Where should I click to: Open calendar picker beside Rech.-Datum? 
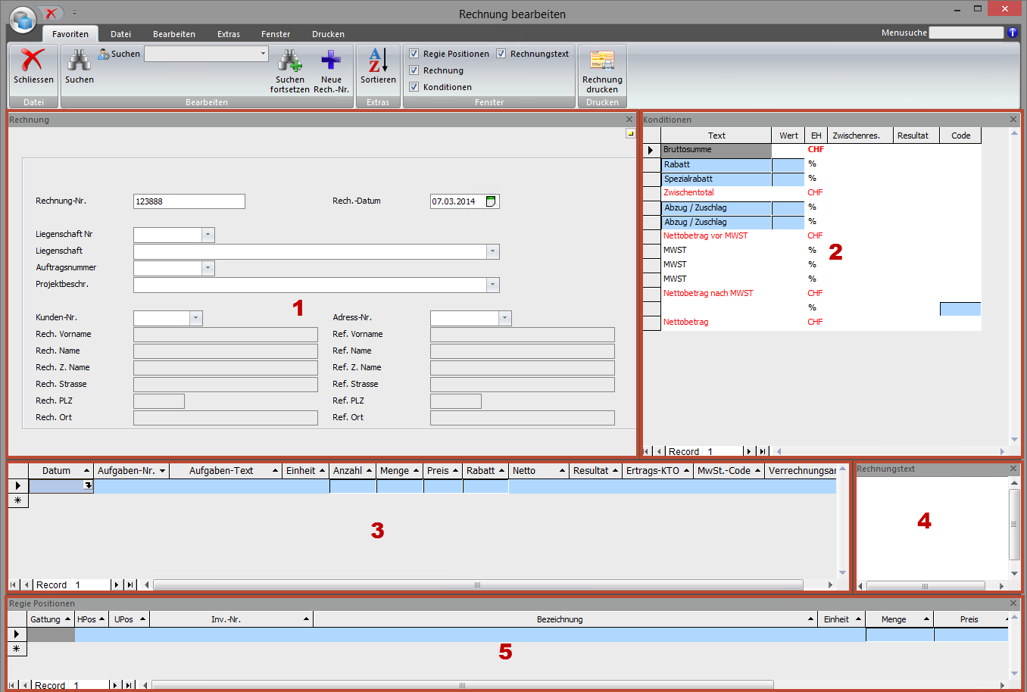(x=491, y=201)
